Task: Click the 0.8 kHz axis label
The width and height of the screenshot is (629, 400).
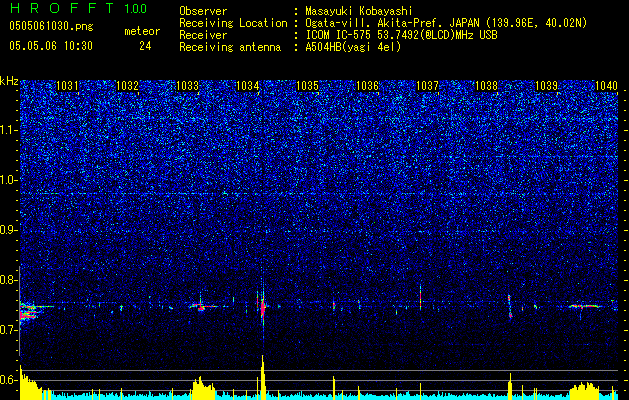Action: (8, 280)
